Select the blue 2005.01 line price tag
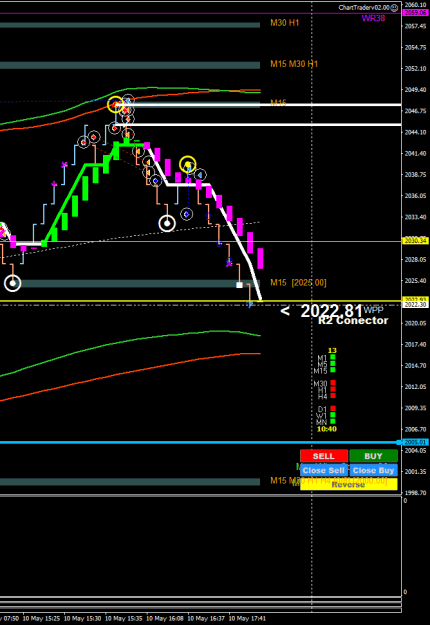The height and width of the screenshot is (625, 430). tap(415, 442)
